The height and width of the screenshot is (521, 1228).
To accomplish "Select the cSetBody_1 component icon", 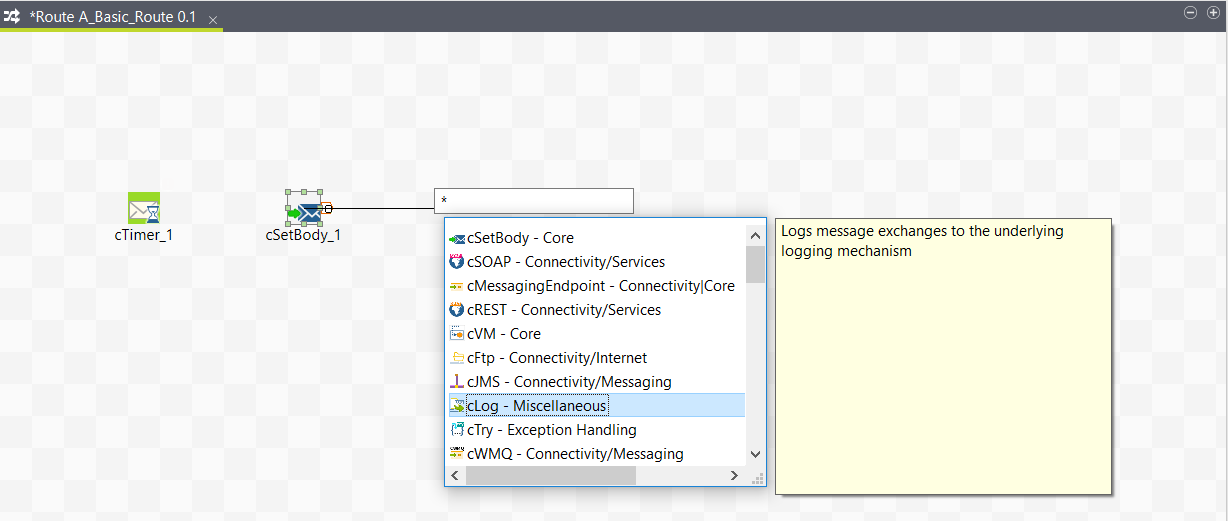I will pyautogui.click(x=307, y=210).
